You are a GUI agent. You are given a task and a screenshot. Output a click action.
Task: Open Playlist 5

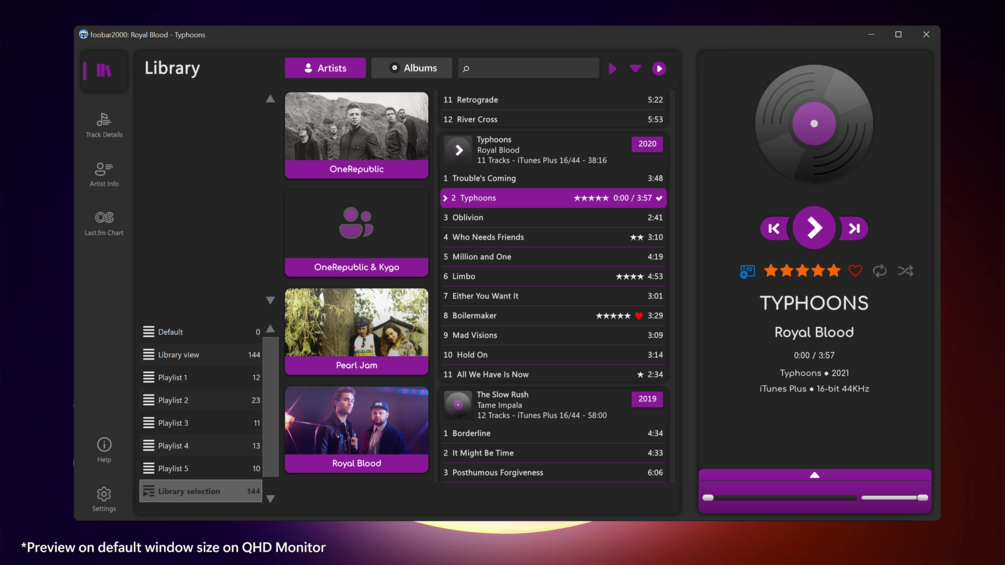[201, 468]
